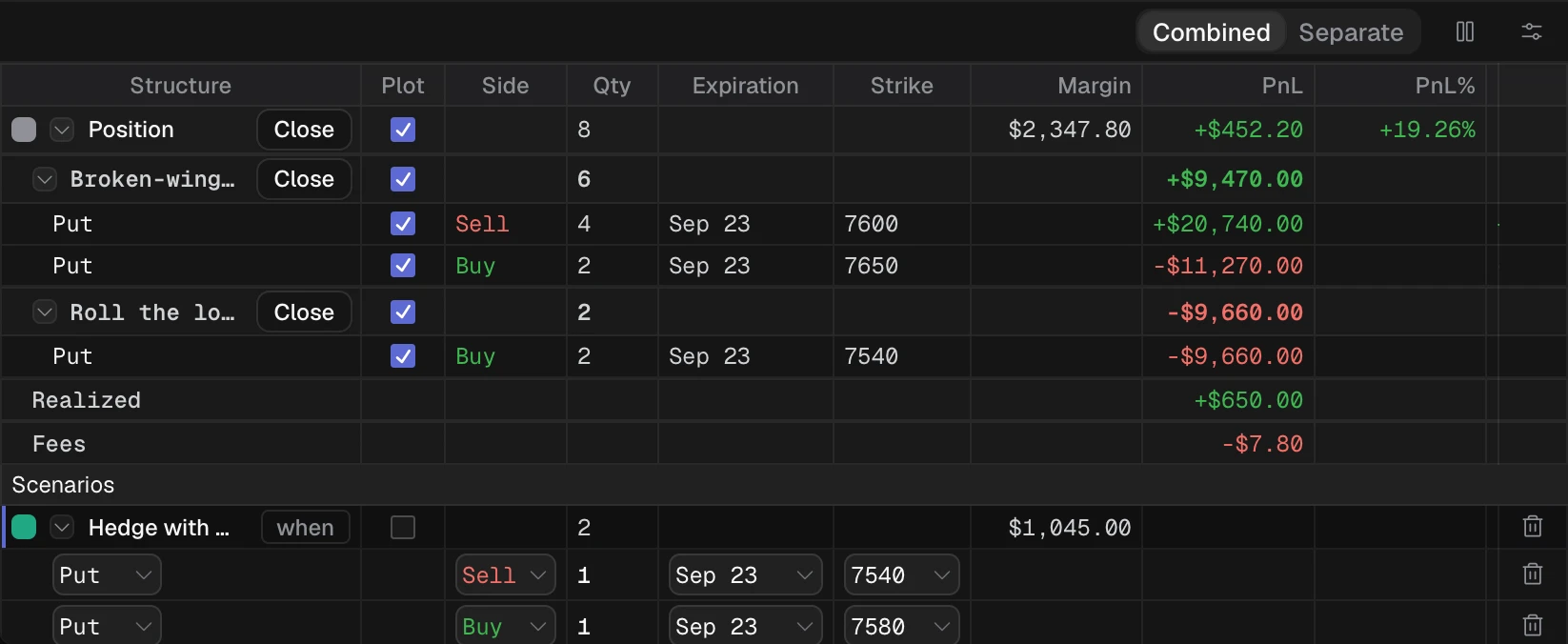Screen dimensions: 1568x644
Task: Open the 7580 strike dropdown
Action: [x=901, y=626]
